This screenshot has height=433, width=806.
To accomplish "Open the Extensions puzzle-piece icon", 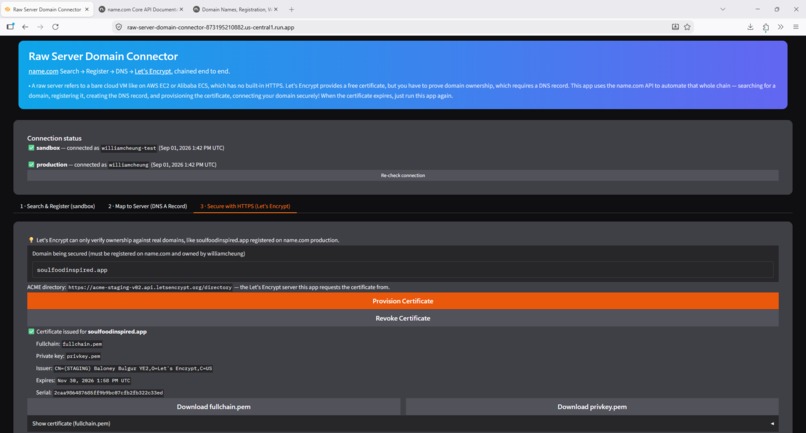I will [x=765, y=27].
